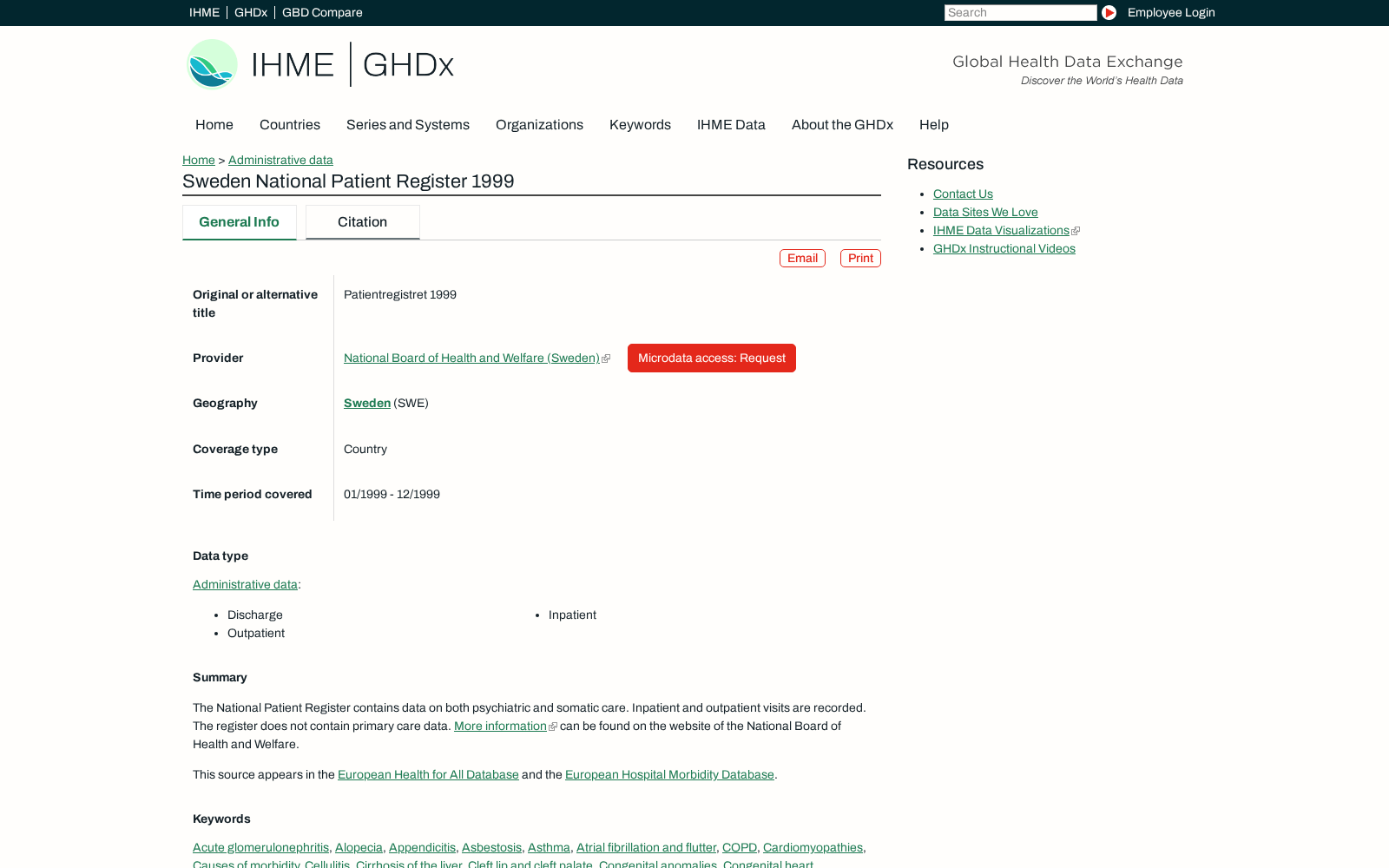Viewport: 1389px width, 868px height.
Task: Click the red search submit arrow button
Action: point(1109,12)
